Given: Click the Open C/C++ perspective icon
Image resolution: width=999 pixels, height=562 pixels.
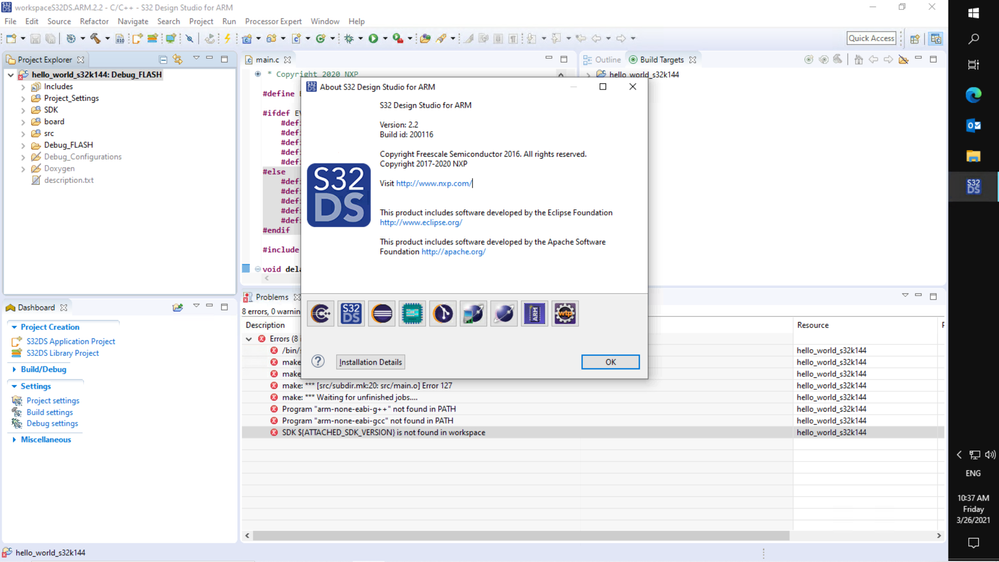Looking at the screenshot, I should (x=936, y=39).
